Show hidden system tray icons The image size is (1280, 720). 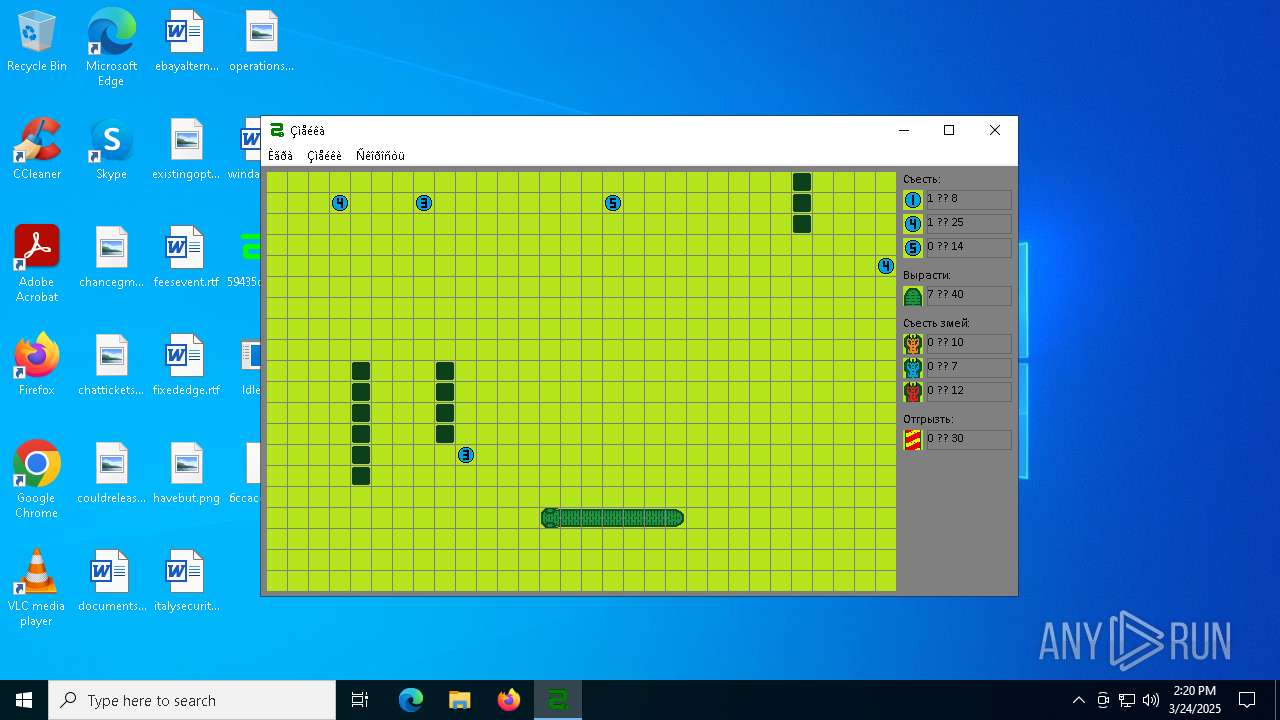tap(1078, 700)
